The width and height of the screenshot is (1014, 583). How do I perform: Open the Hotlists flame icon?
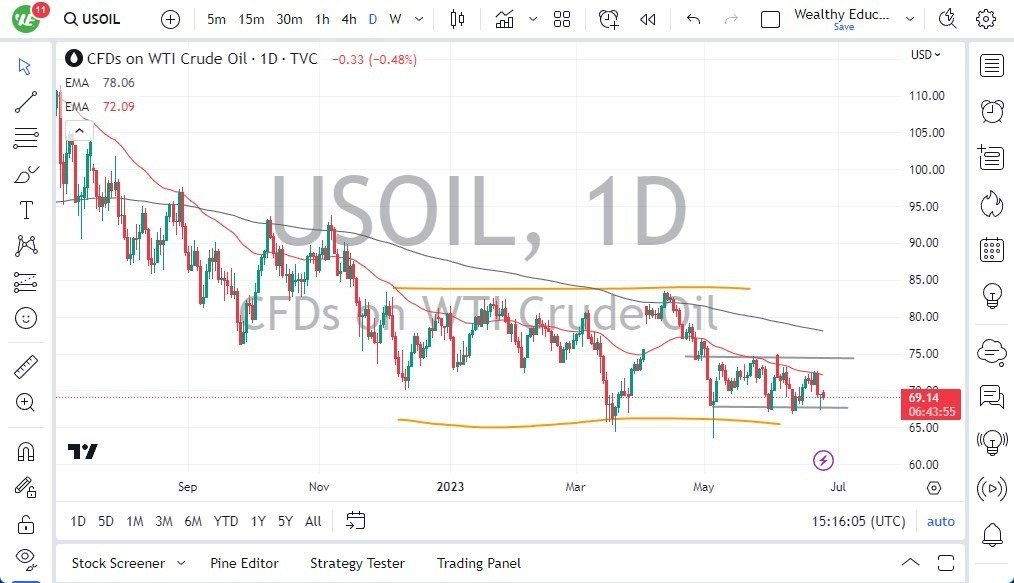[991, 203]
